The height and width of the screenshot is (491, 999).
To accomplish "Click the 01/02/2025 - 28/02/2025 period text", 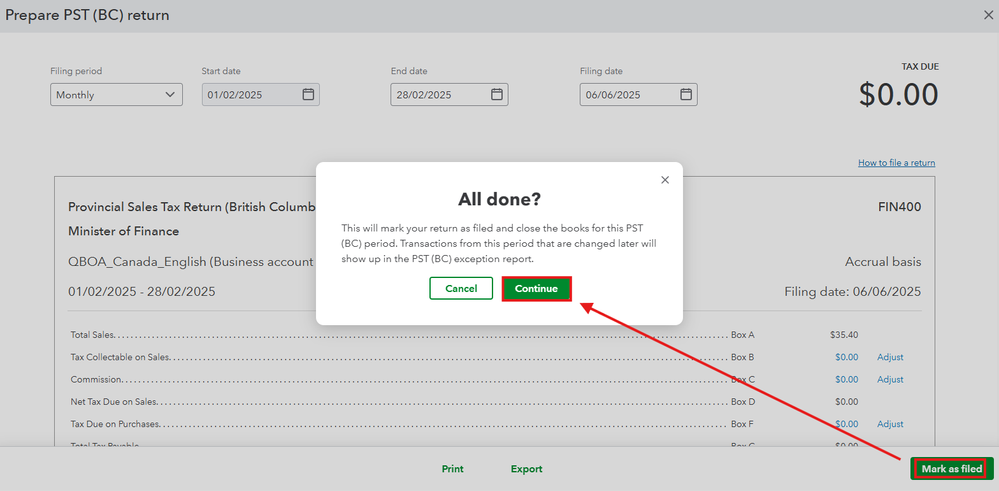I will pos(141,292).
